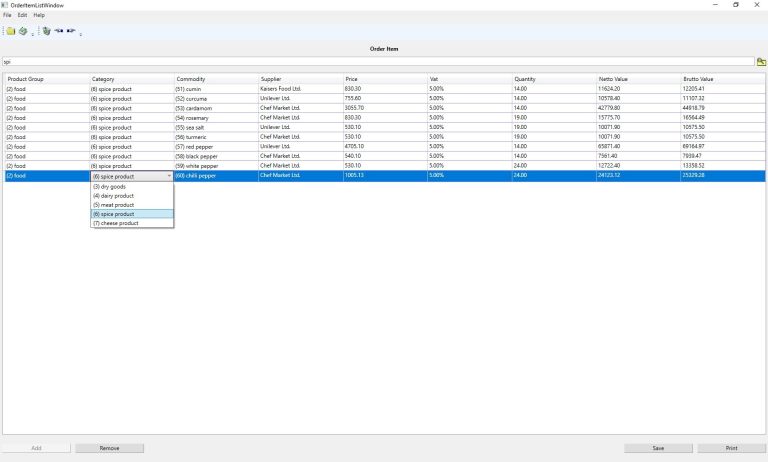Choose '(7) cheese product' in the category list

click(116, 223)
